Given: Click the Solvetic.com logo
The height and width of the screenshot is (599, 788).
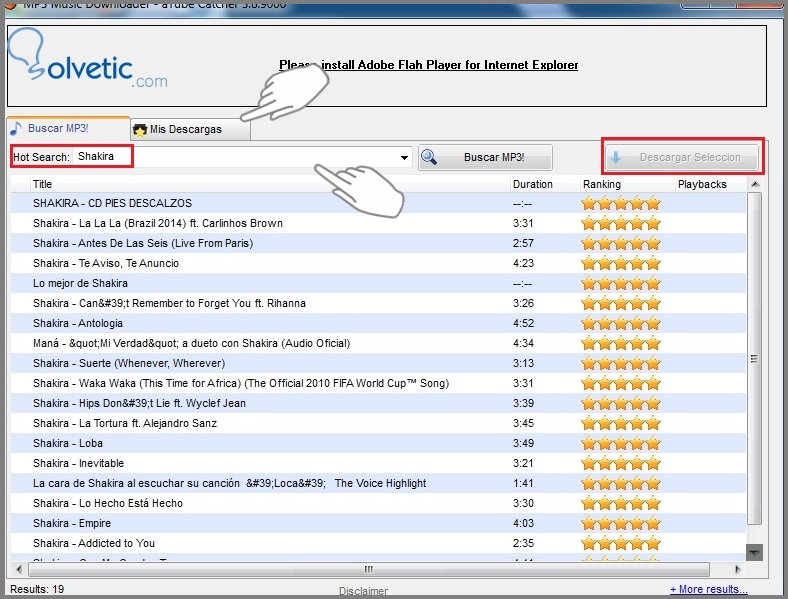Looking at the screenshot, I should coord(88,59).
